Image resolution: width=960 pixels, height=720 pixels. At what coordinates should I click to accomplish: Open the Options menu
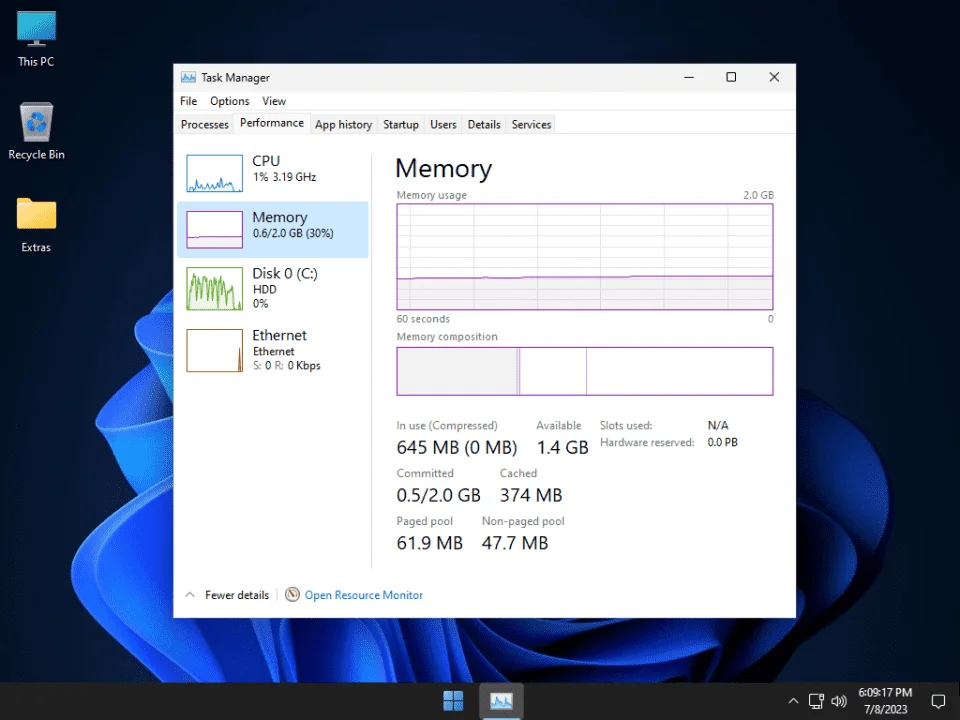[x=230, y=101]
